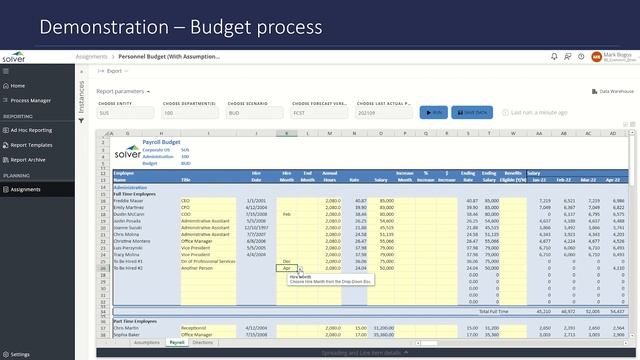Collapse the Report parameters section
This screenshot has height=360, width=640.
tap(123, 91)
